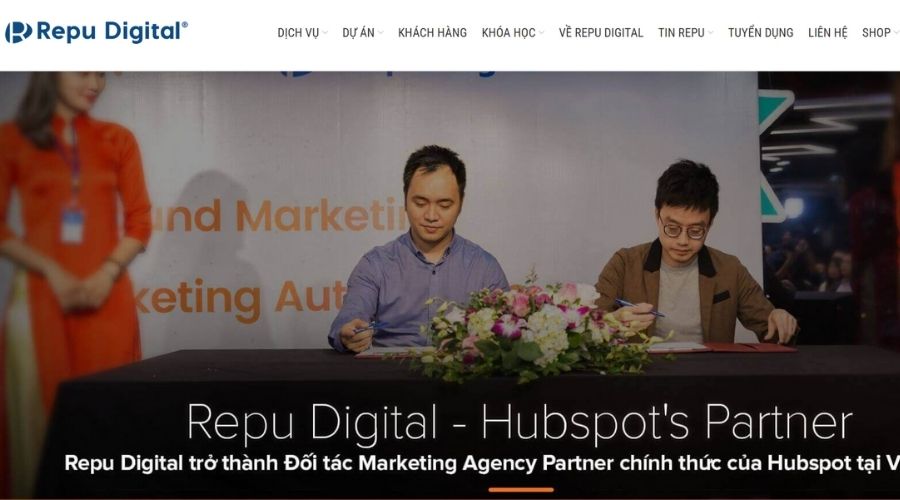The height and width of the screenshot is (500, 900).
Task: Open the LIÊN HỆ contact page
Action: tap(828, 33)
